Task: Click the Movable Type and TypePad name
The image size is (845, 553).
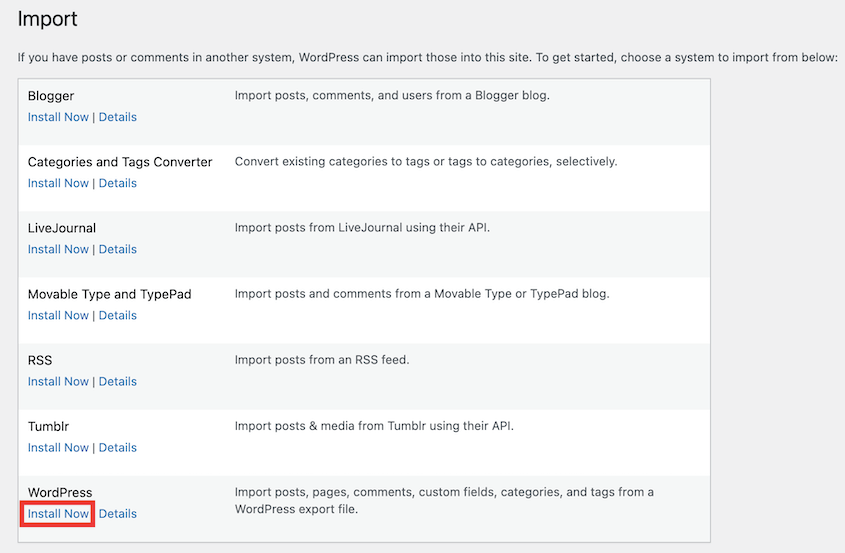Action: tap(110, 294)
